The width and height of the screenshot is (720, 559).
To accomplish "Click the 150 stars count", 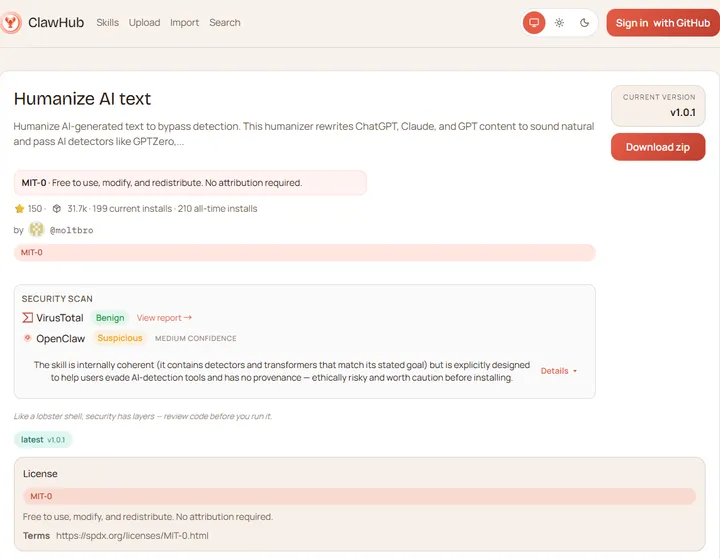I will [x=35, y=209].
